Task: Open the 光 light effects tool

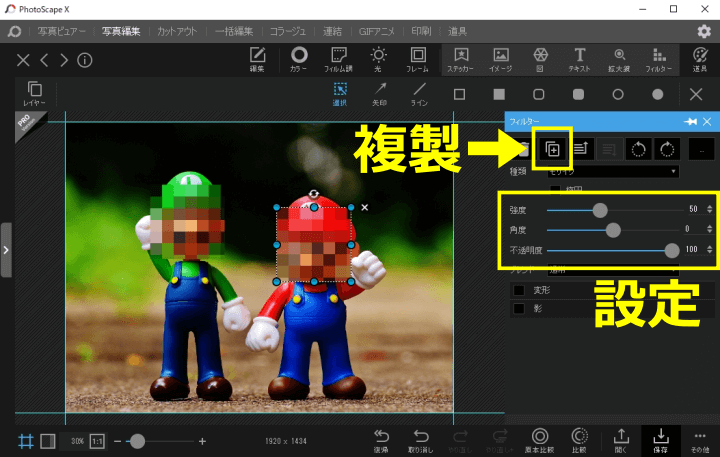Action: point(378,60)
